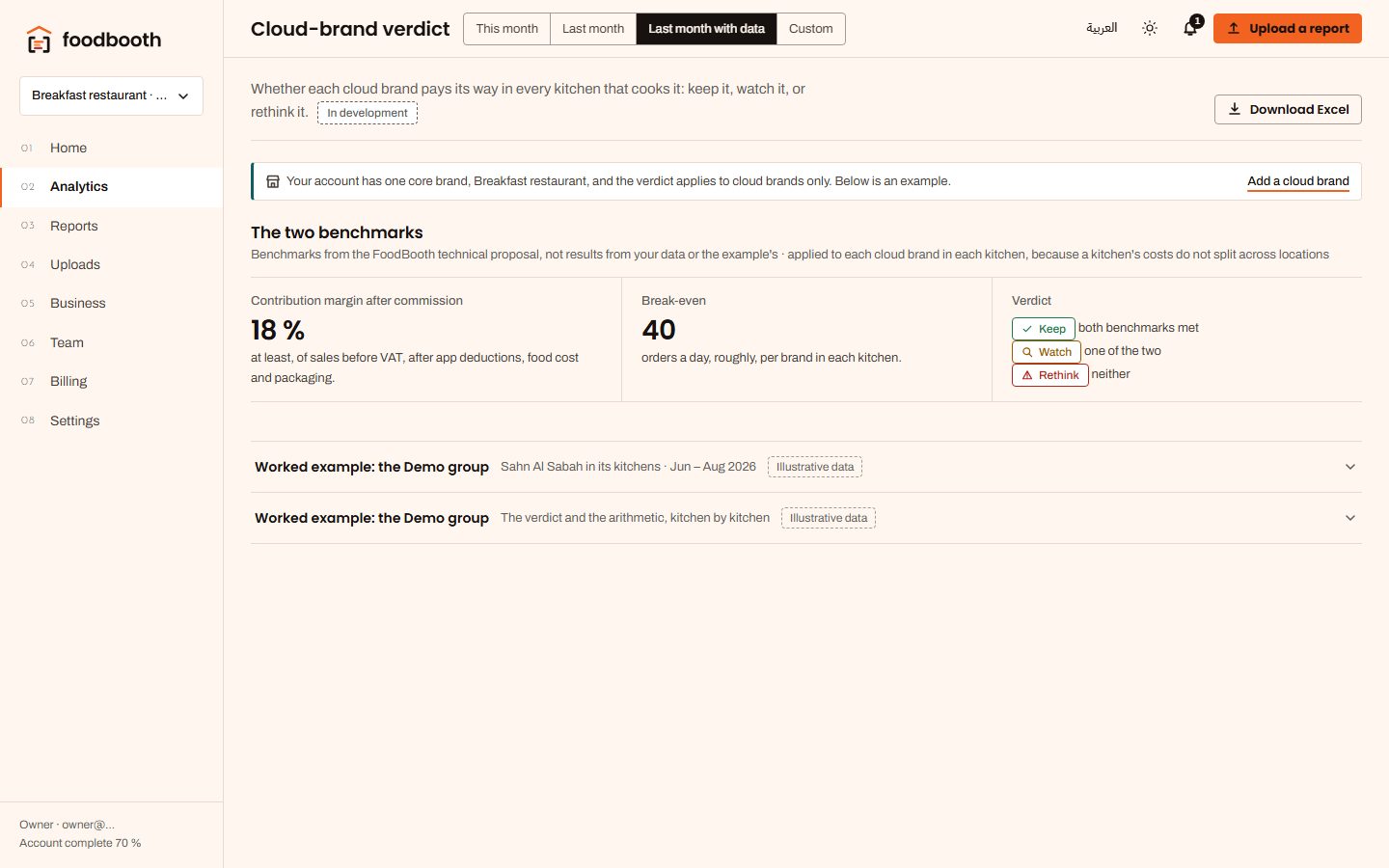Click the Watch verdict badge
Viewport: 1389px width, 868px height.
point(1046,352)
